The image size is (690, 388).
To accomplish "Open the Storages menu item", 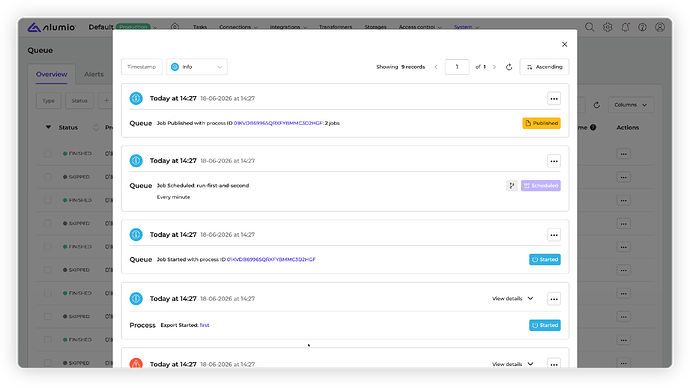I will (x=375, y=27).
